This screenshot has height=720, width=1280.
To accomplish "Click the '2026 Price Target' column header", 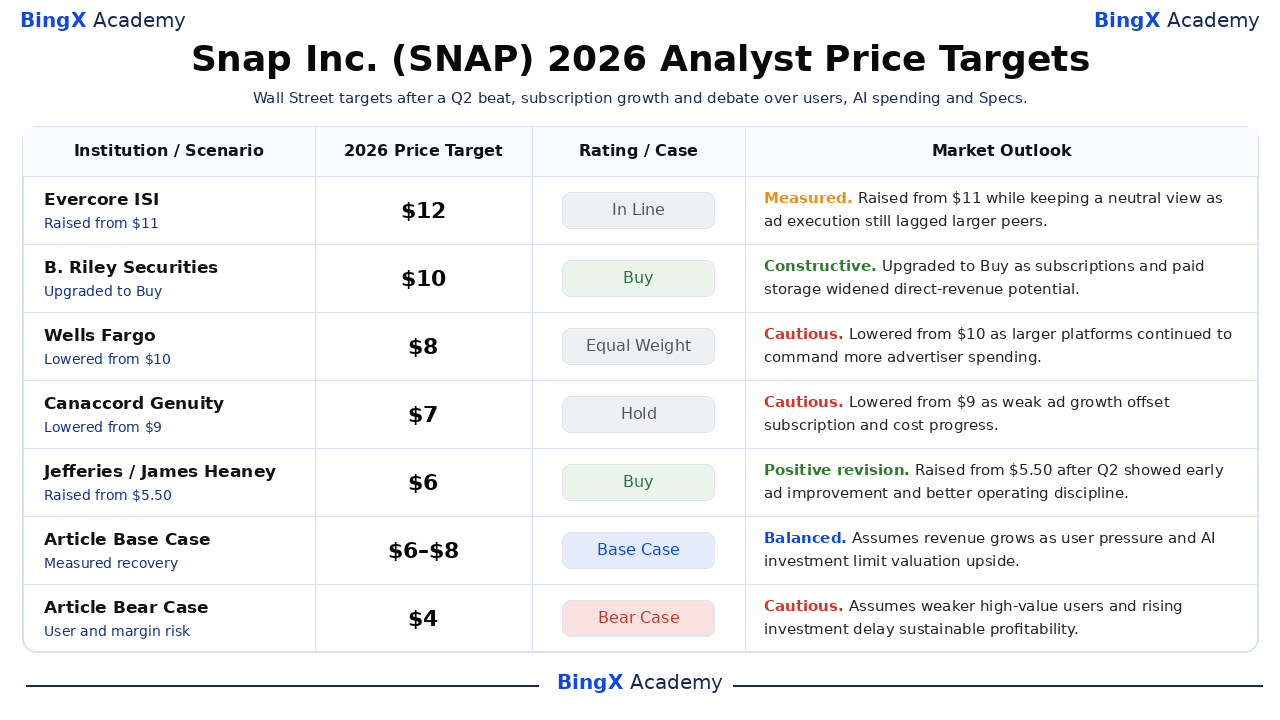I will (423, 151).
